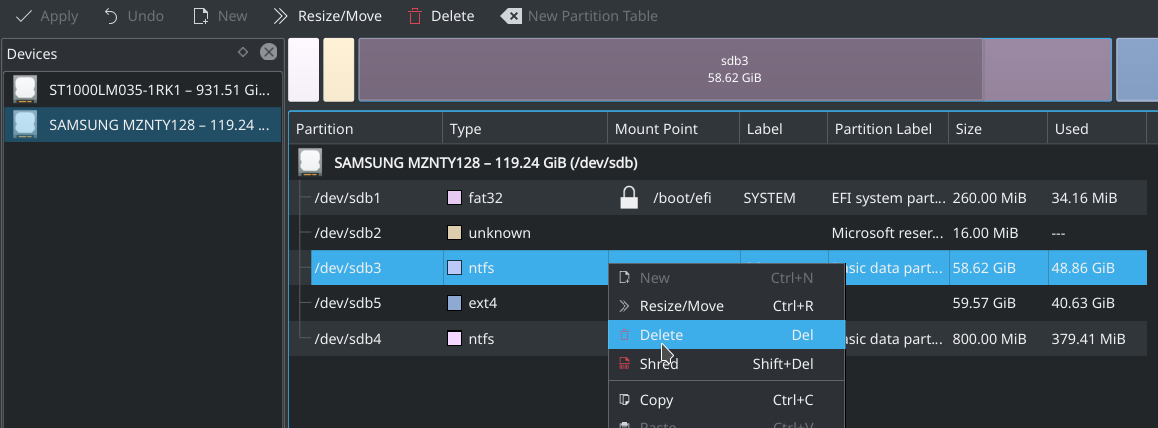Choose Copy in the context menu
Screen dimensions: 1158x428
pyautogui.click(x=726, y=399)
